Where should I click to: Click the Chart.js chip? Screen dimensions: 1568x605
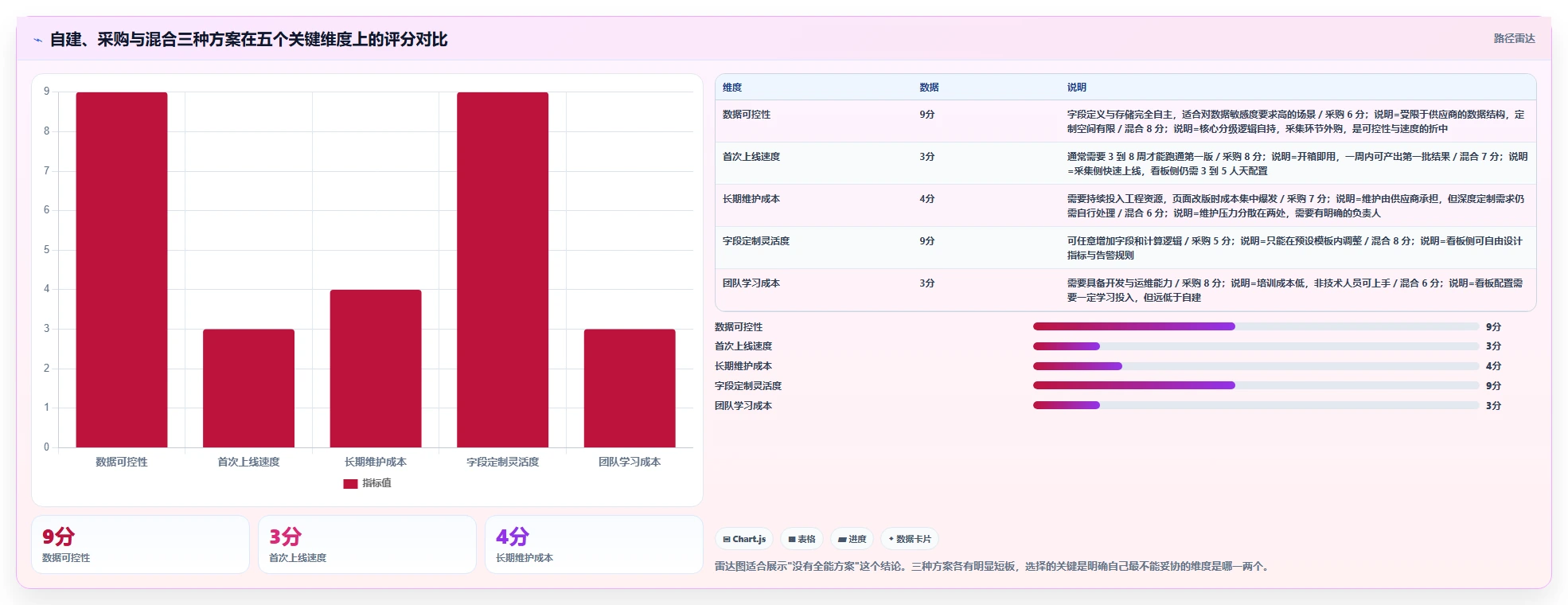click(x=744, y=539)
